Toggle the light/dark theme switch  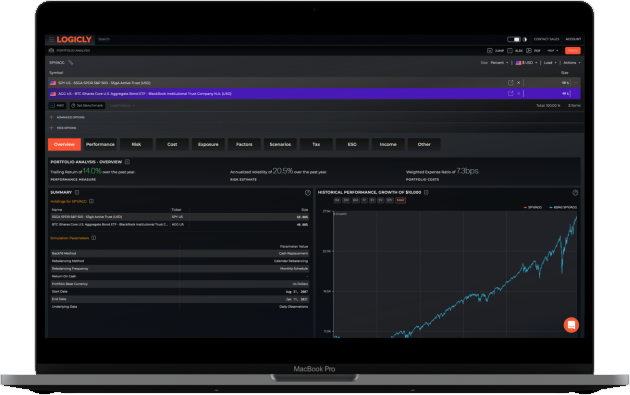click(513, 39)
